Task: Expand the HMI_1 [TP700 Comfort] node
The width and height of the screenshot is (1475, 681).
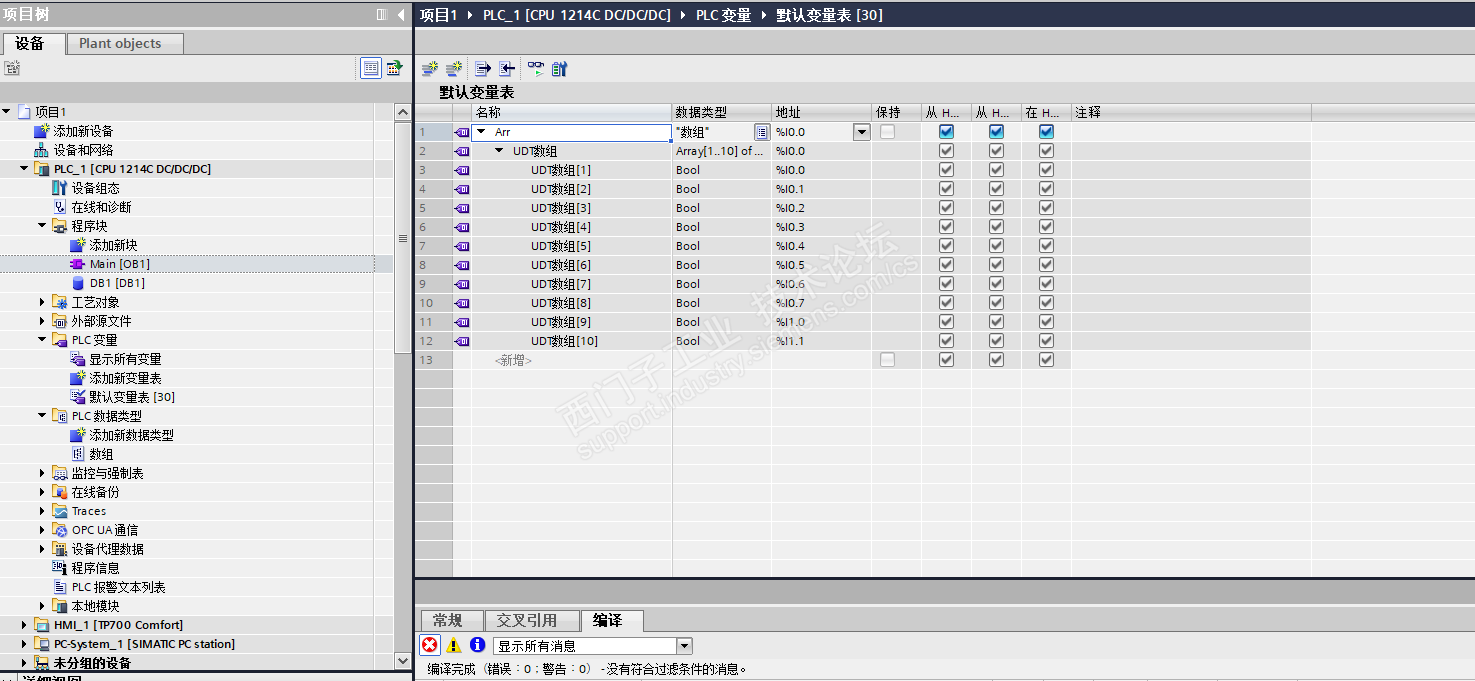Action: point(25,625)
